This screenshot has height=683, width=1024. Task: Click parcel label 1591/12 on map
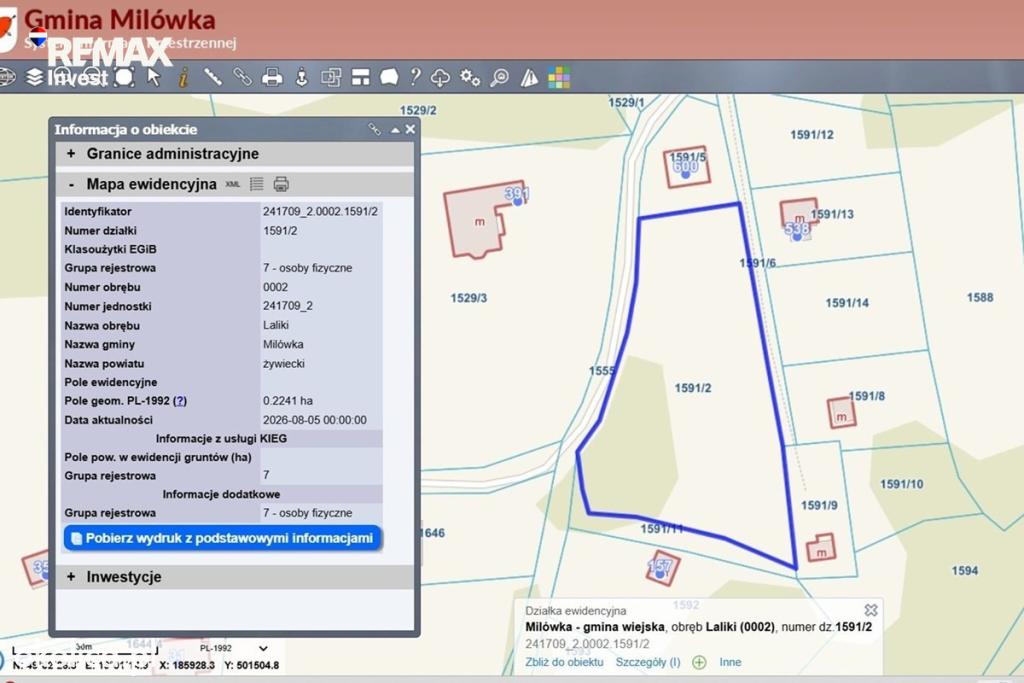(812, 135)
